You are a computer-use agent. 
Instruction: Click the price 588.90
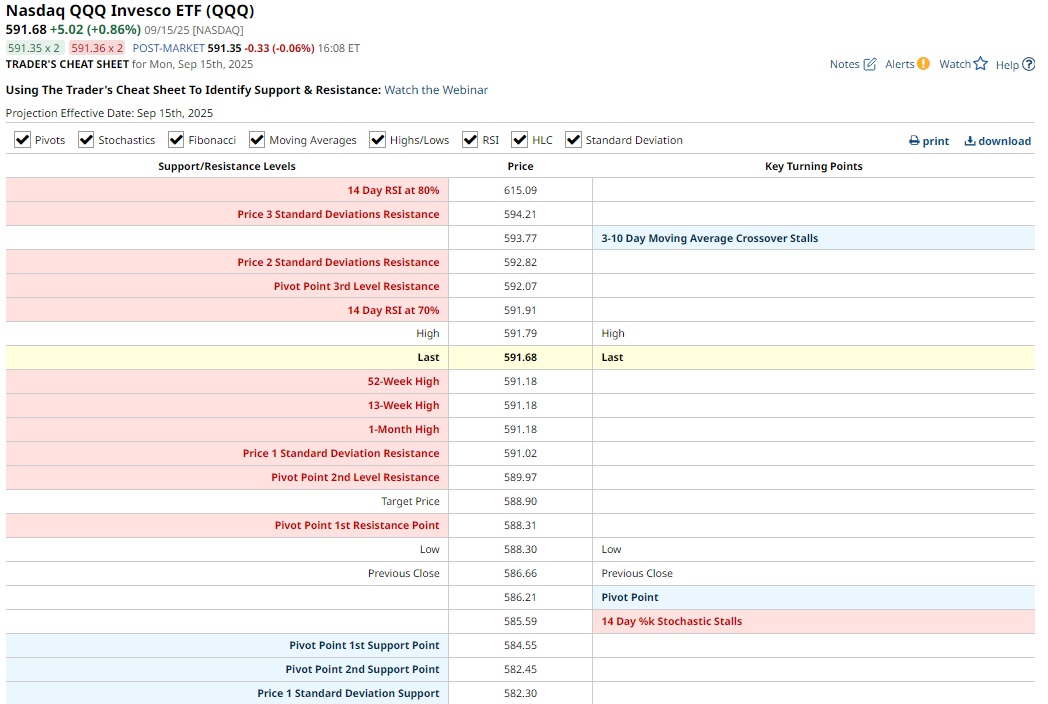click(x=521, y=501)
